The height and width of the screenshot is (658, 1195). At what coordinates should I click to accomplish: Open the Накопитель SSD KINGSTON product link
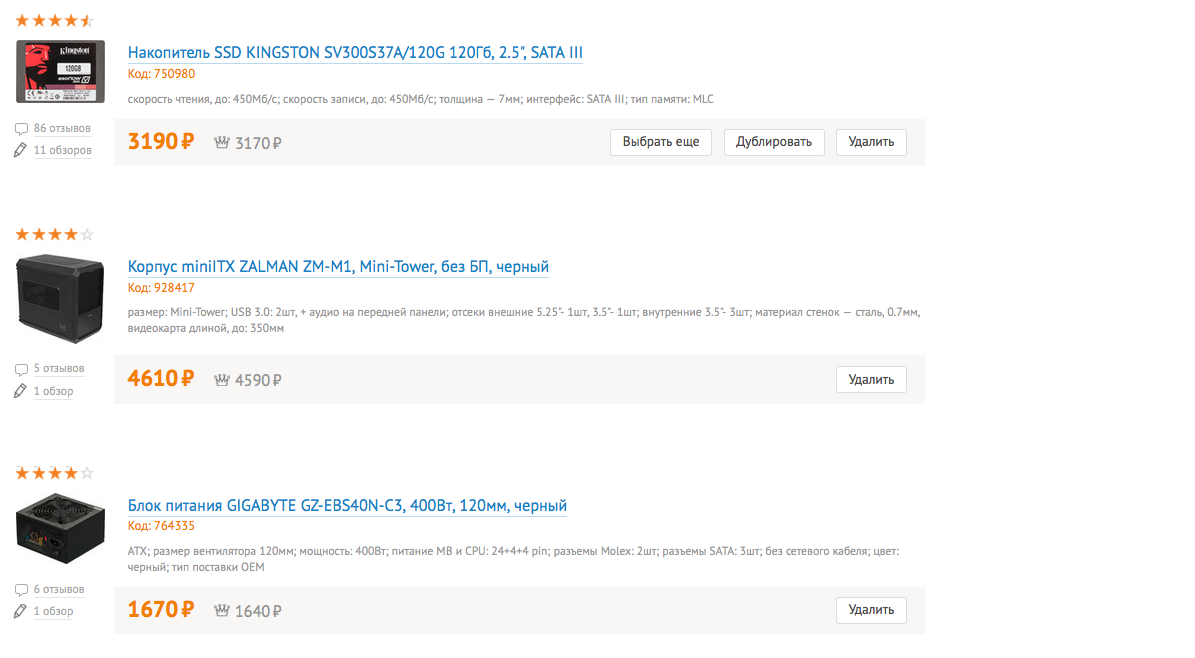click(x=355, y=53)
